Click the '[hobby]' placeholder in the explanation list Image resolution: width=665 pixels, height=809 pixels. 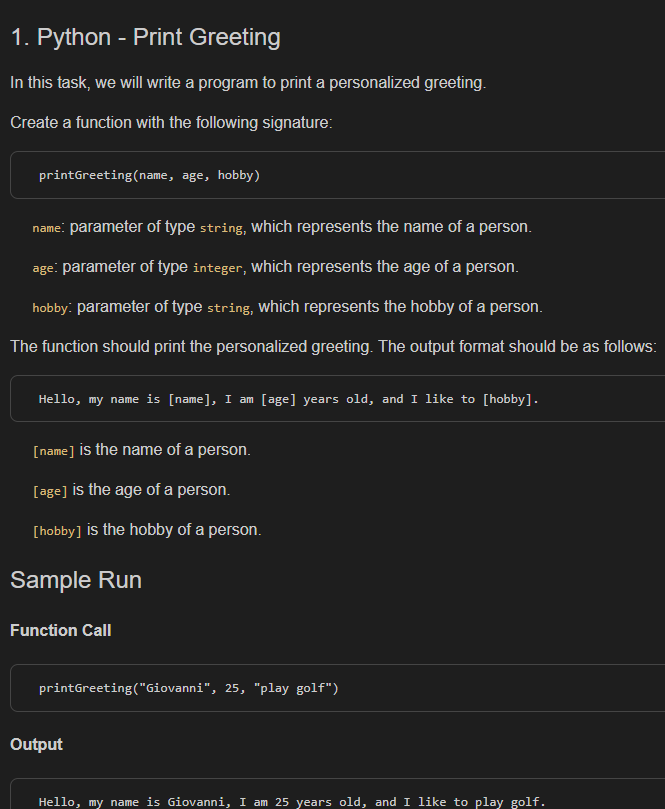point(57,531)
